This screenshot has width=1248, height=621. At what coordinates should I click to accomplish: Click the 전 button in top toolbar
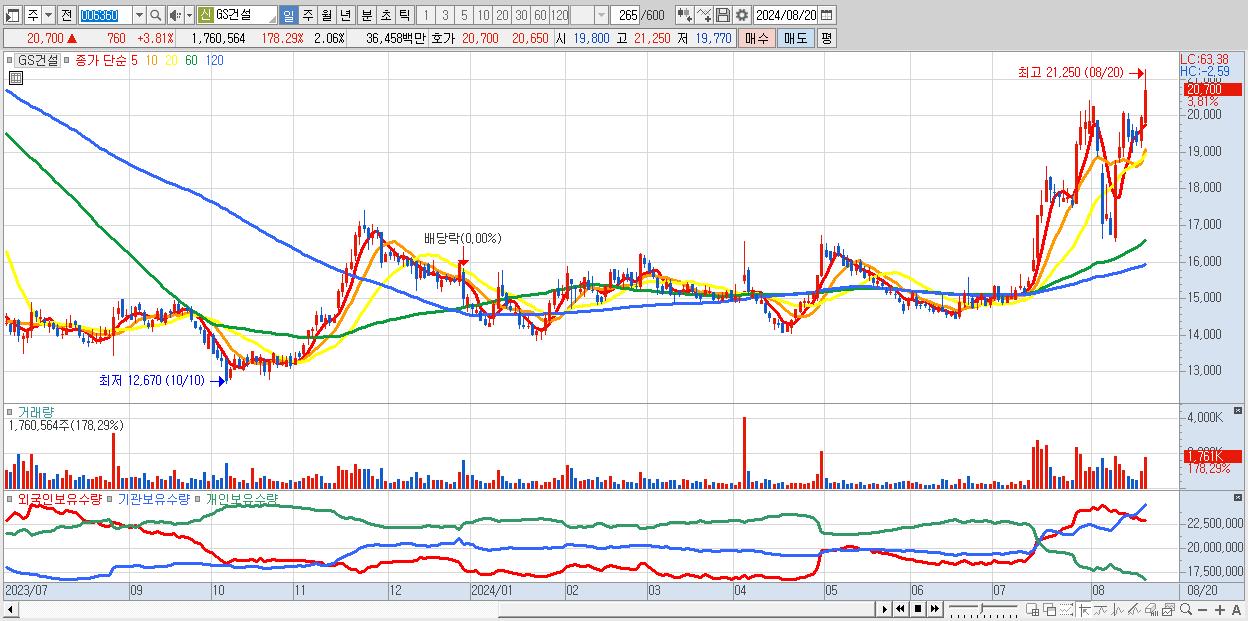point(66,15)
